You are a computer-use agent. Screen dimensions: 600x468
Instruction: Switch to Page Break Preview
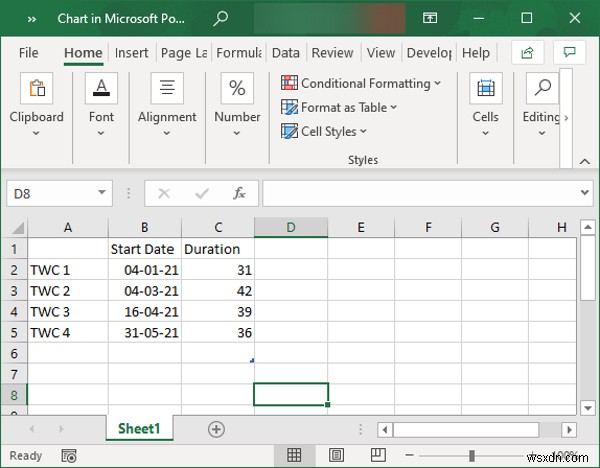(378, 455)
